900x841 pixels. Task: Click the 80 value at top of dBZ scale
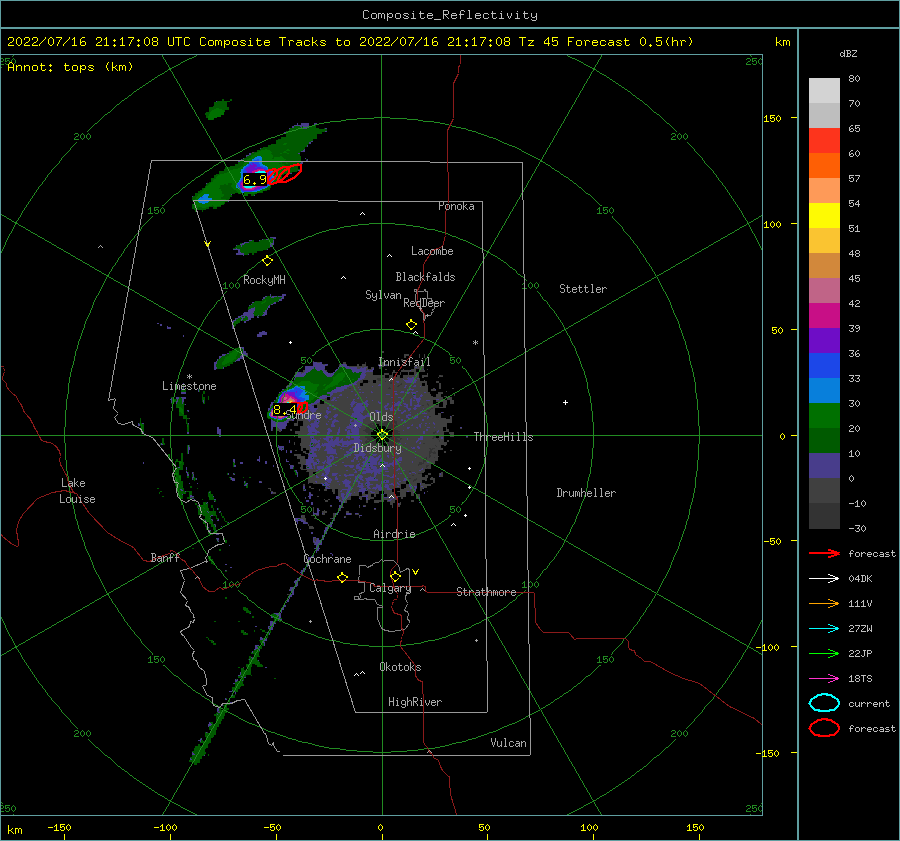pos(854,79)
